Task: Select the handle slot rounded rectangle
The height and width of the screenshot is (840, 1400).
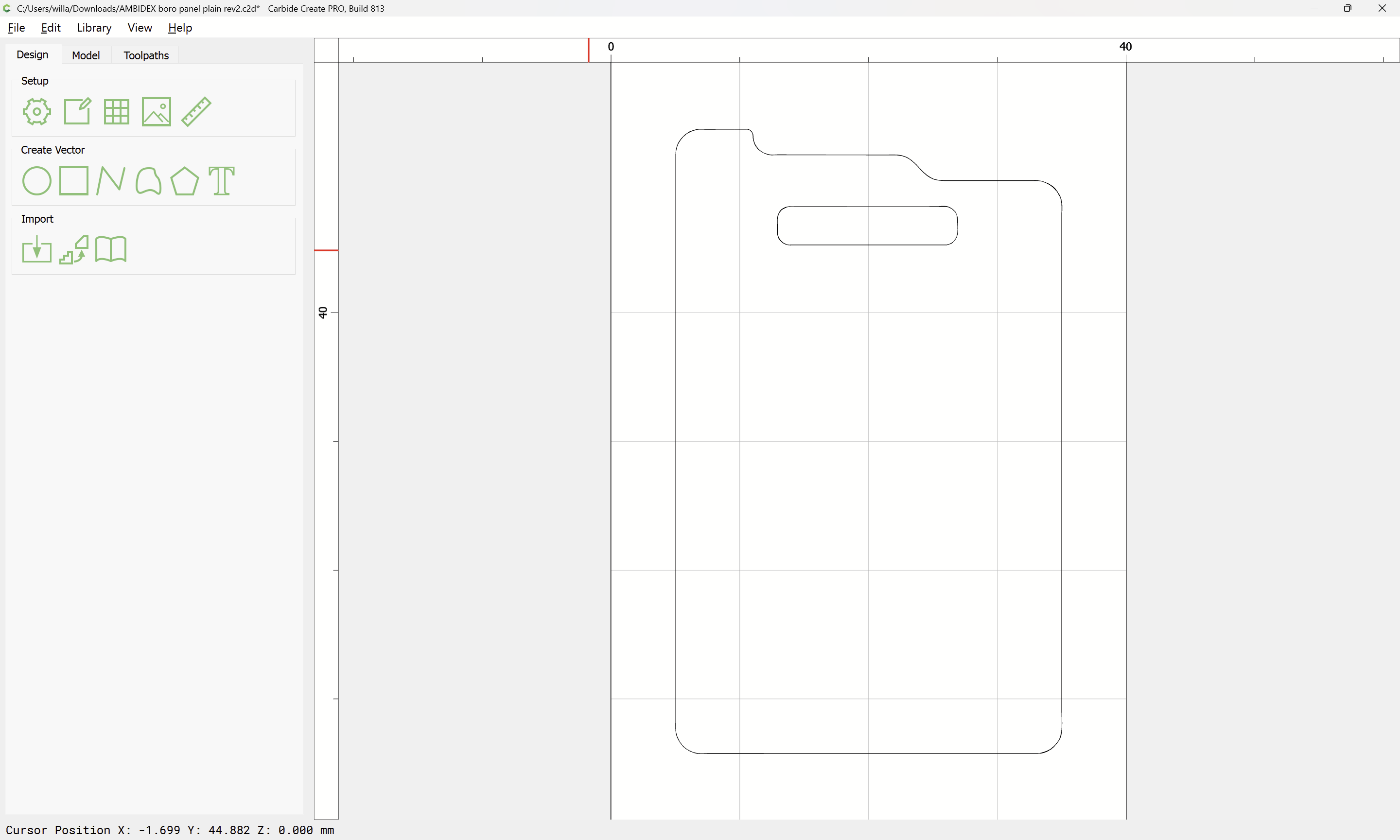Action: tap(868, 226)
